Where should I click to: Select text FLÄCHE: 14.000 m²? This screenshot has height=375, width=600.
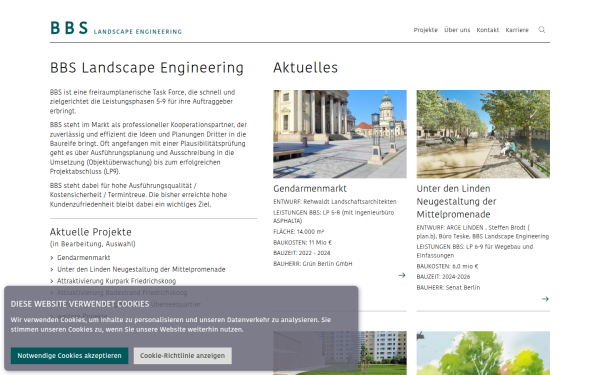pos(298,232)
